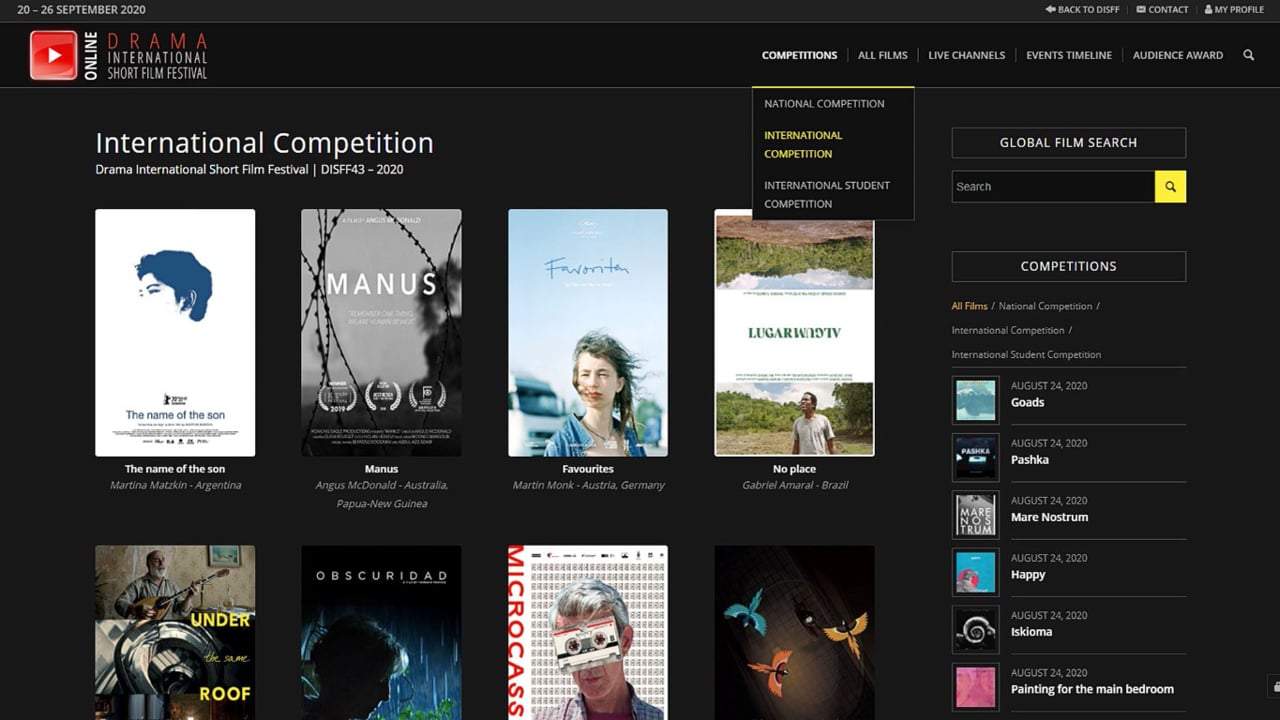Open the Favourites film poster
Screen dimensions: 1280x720
[588, 332]
